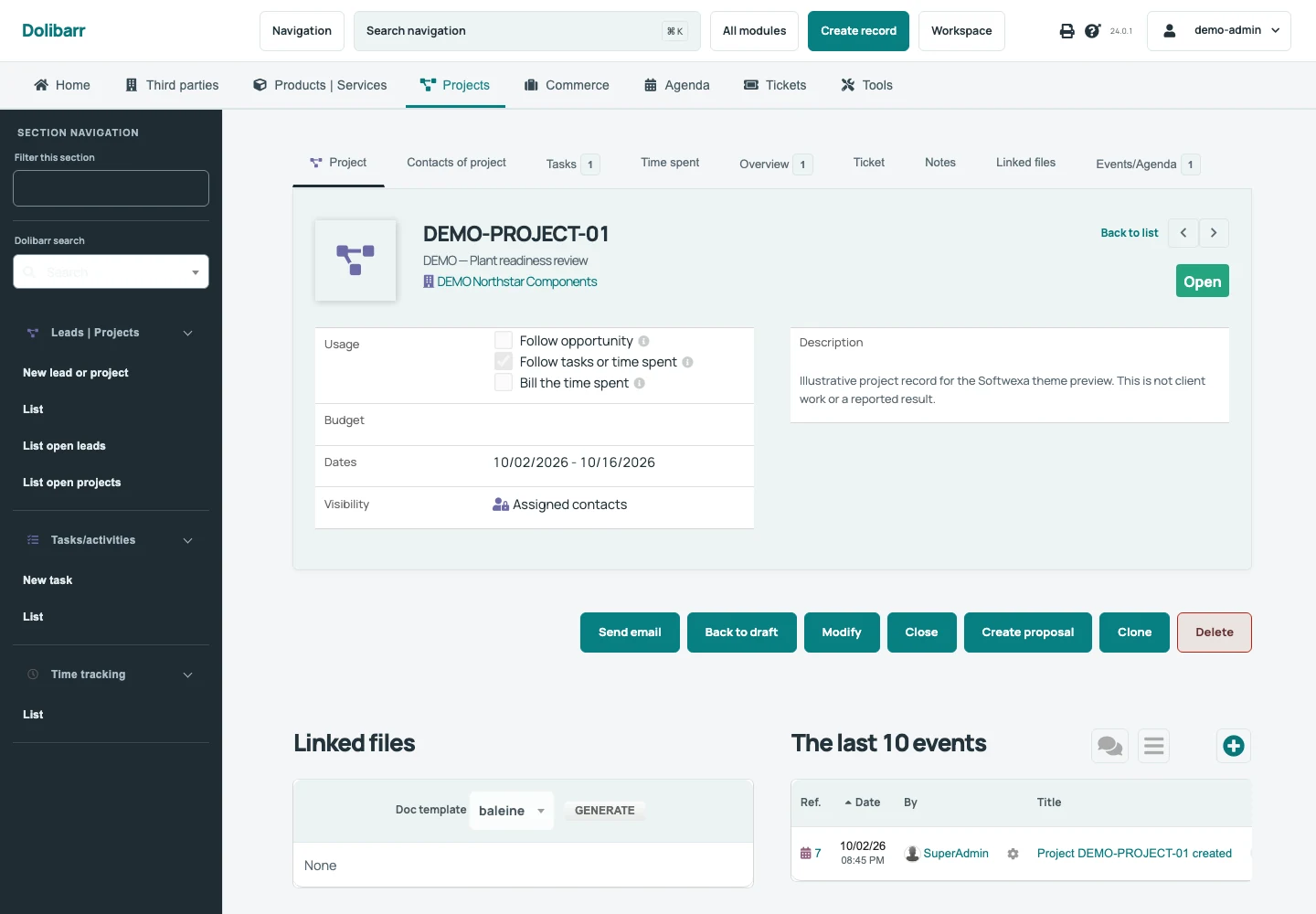The height and width of the screenshot is (914, 1316).
Task: Open the events conversation view icon
Action: click(1110, 746)
